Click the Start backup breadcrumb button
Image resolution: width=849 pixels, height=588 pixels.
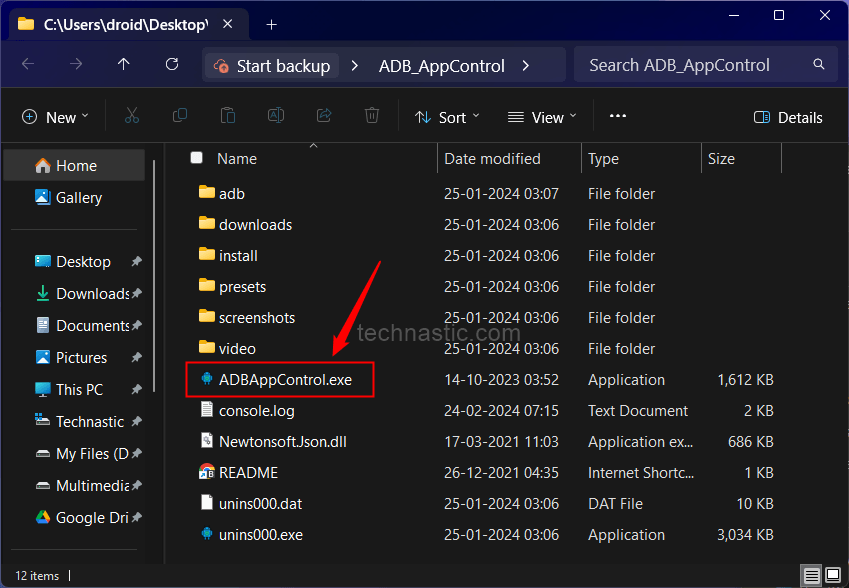(x=272, y=66)
